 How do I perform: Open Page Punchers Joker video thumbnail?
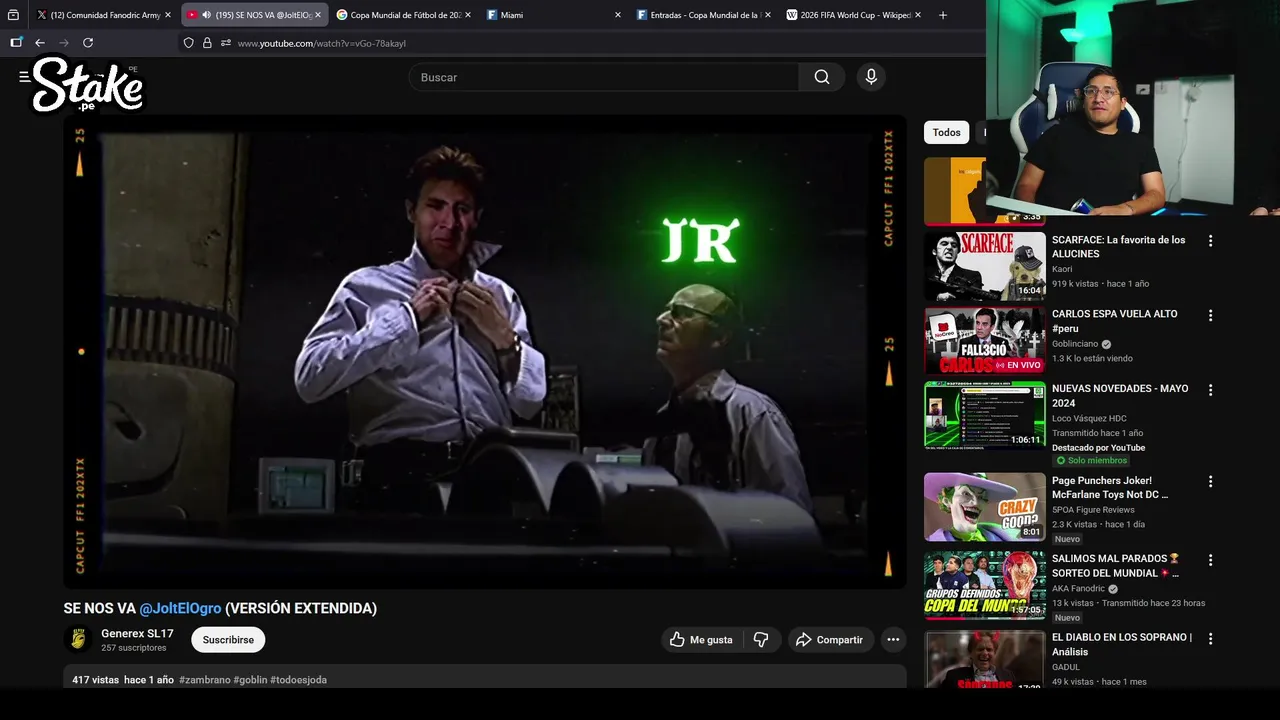[x=985, y=507]
